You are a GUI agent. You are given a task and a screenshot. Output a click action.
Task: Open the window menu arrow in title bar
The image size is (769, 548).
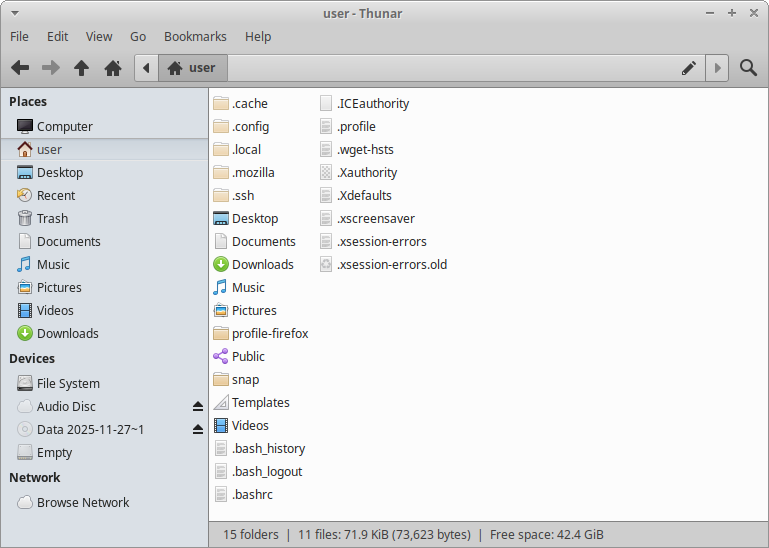coord(15,13)
